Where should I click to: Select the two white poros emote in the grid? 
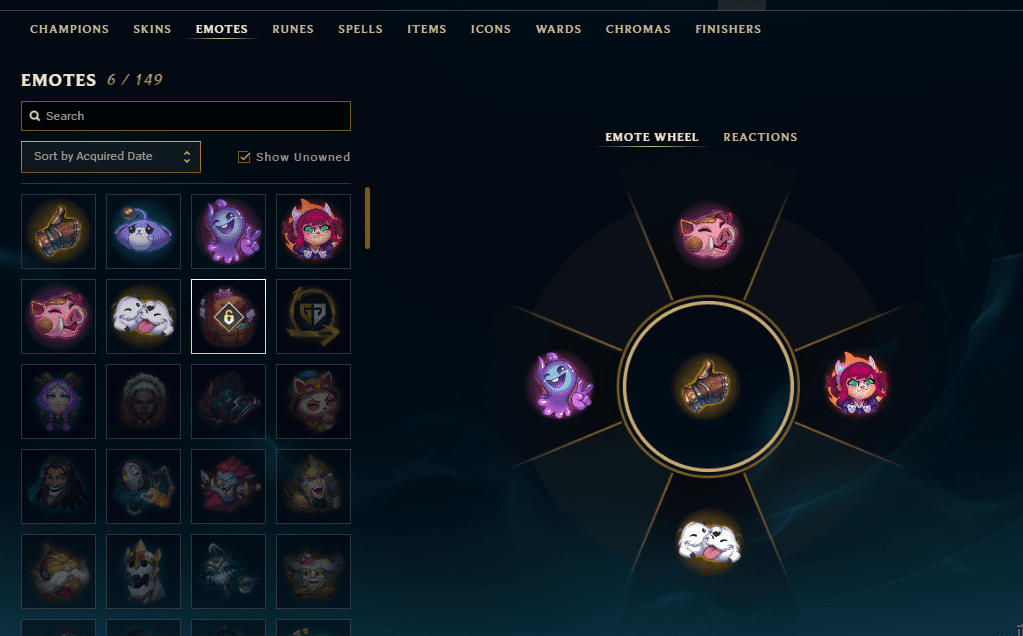pos(144,316)
